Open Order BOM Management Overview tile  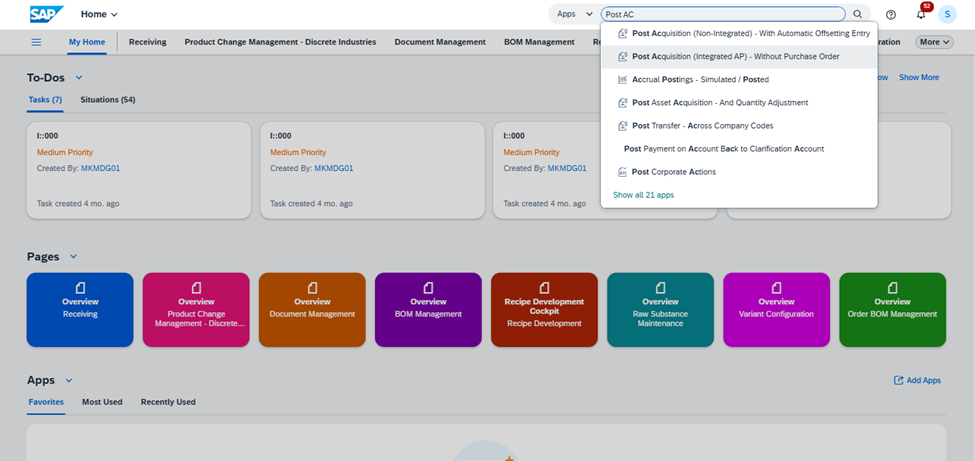point(892,310)
